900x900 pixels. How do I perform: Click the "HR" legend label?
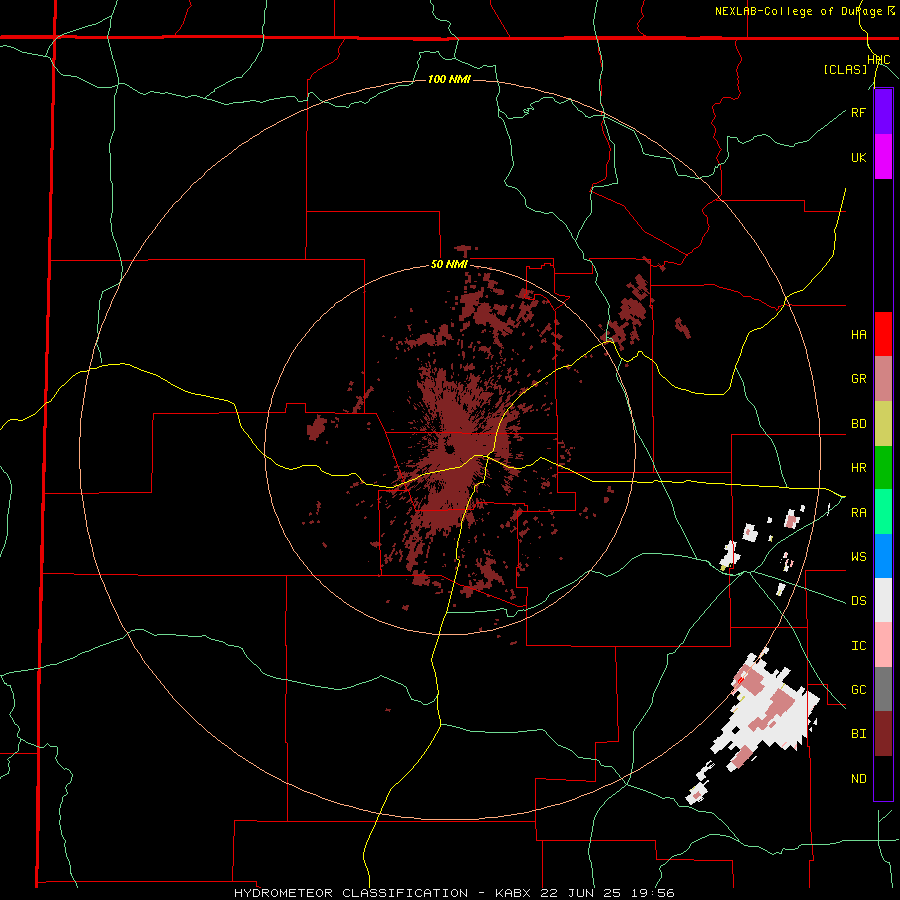click(858, 468)
